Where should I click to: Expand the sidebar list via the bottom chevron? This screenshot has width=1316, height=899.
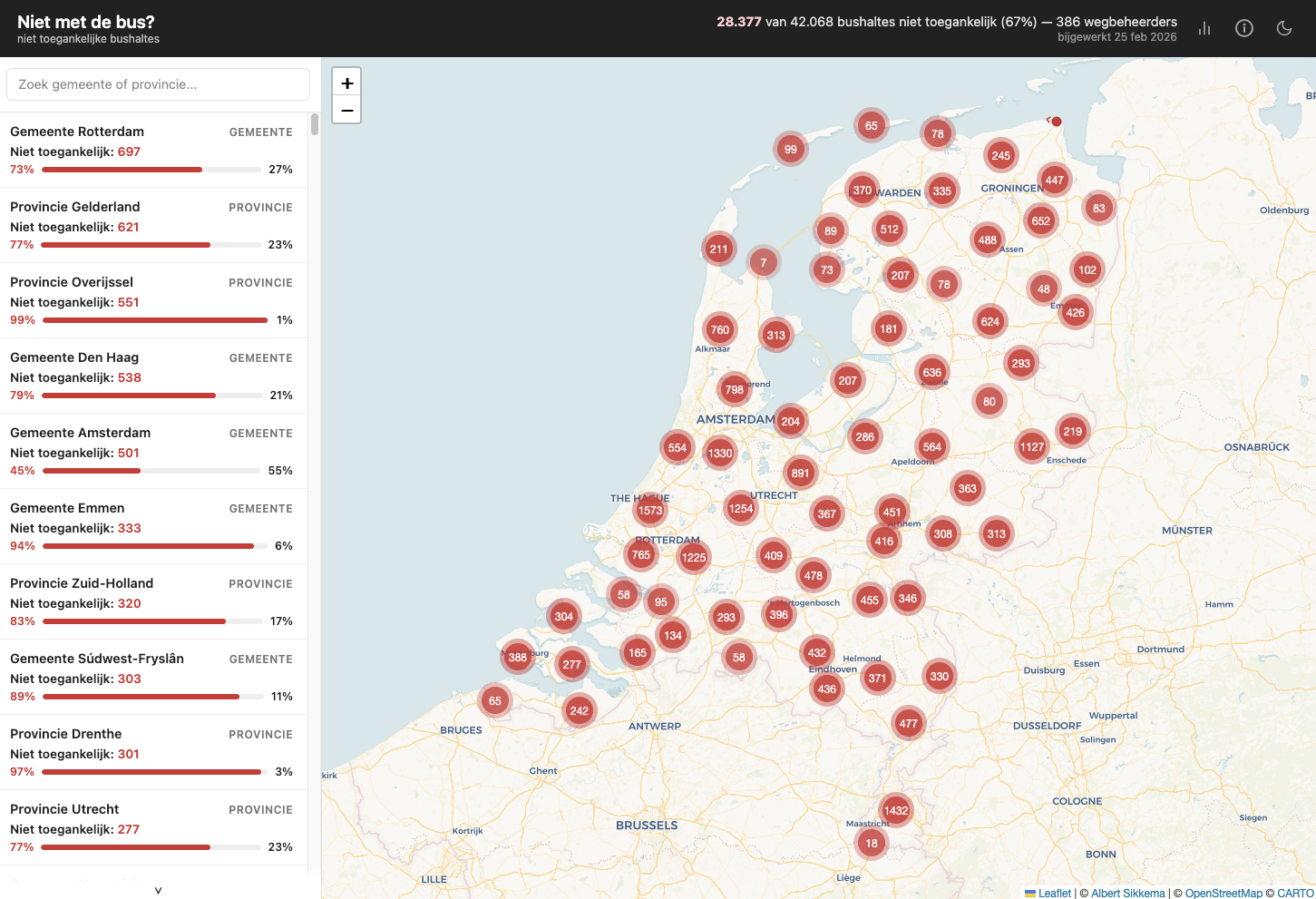point(158,890)
